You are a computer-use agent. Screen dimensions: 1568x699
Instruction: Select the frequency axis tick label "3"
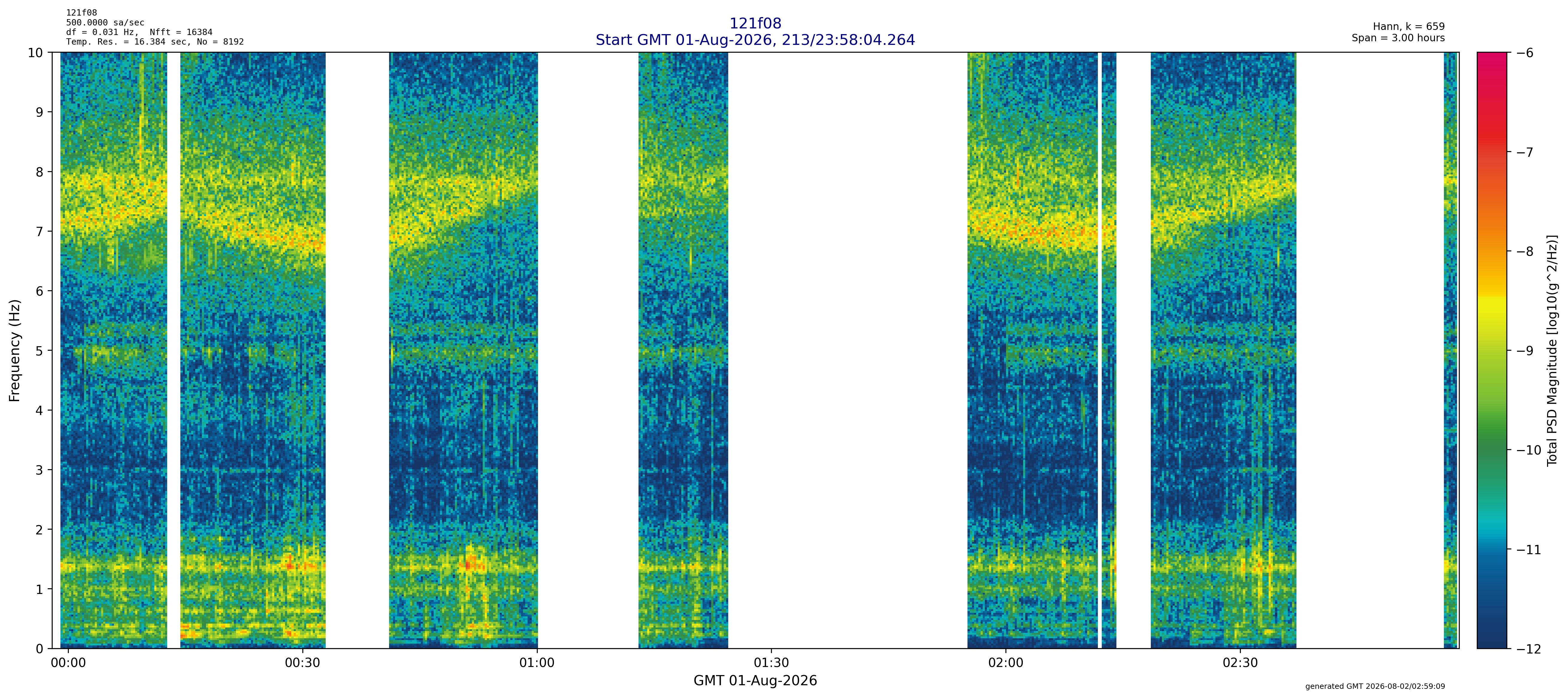coord(39,470)
